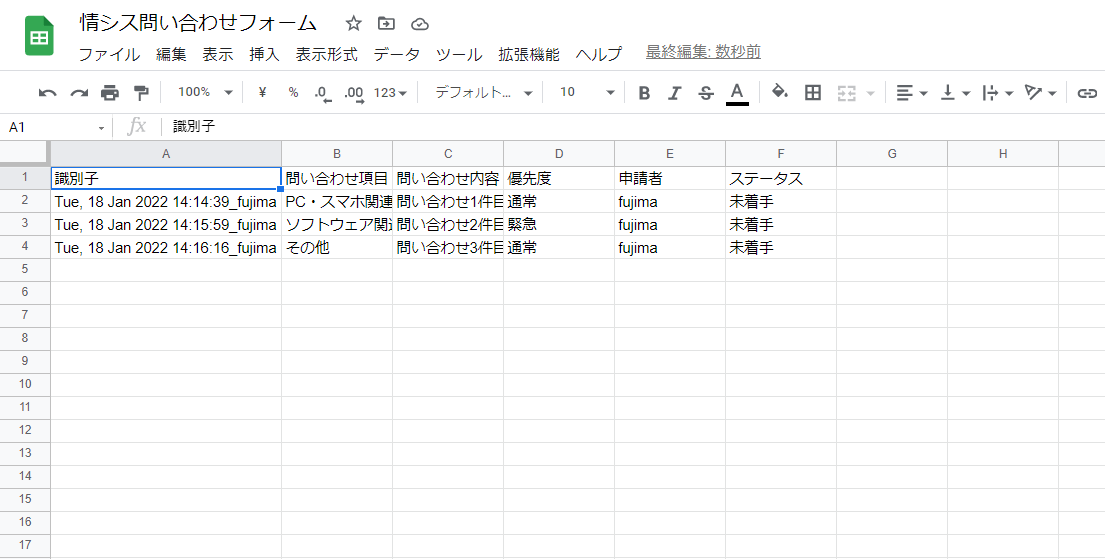
Task: Activate the paint format tool
Action: pos(141,92)
